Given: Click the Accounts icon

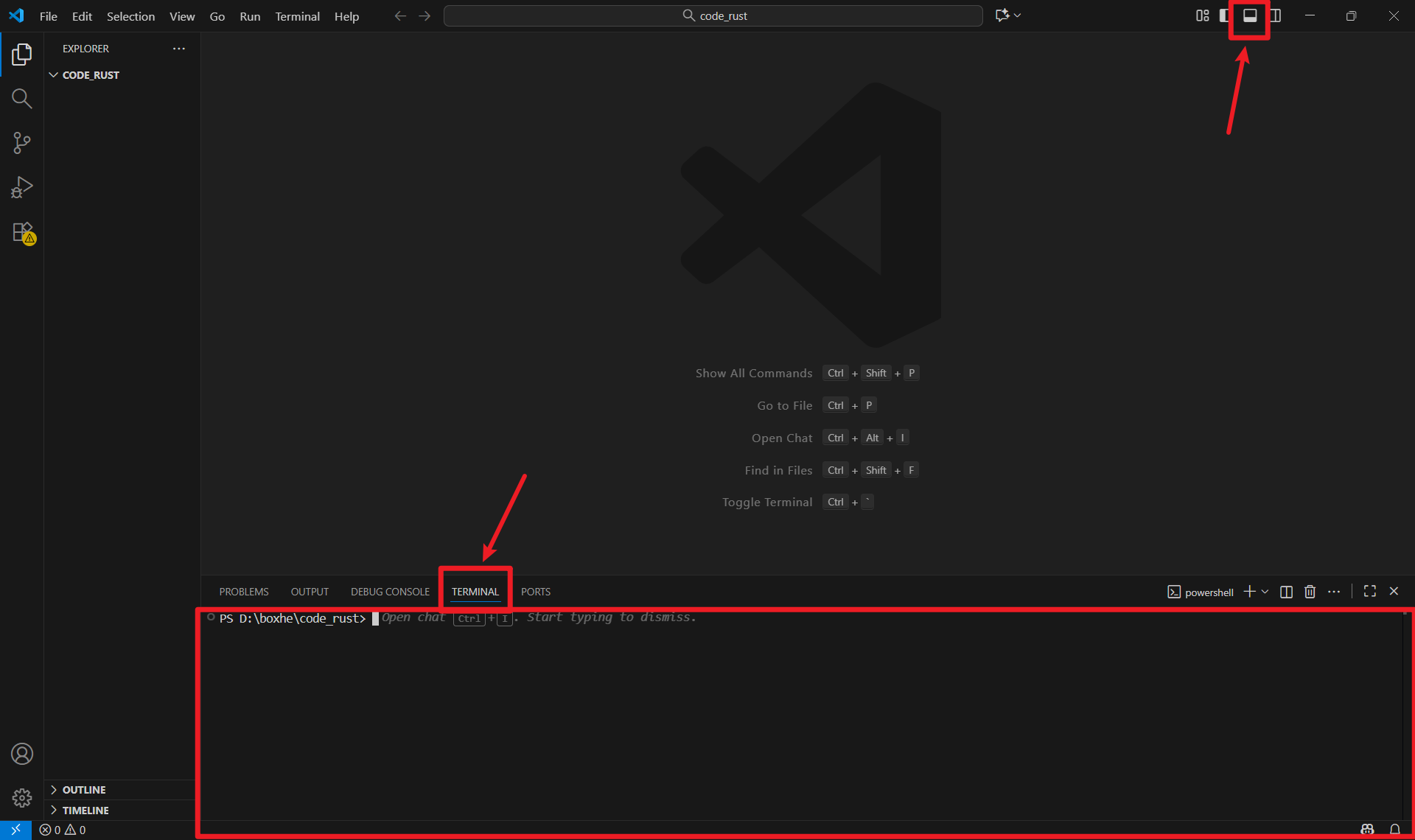Looking at the screenshot, I should pyautogui.click(x=22, y=754).
